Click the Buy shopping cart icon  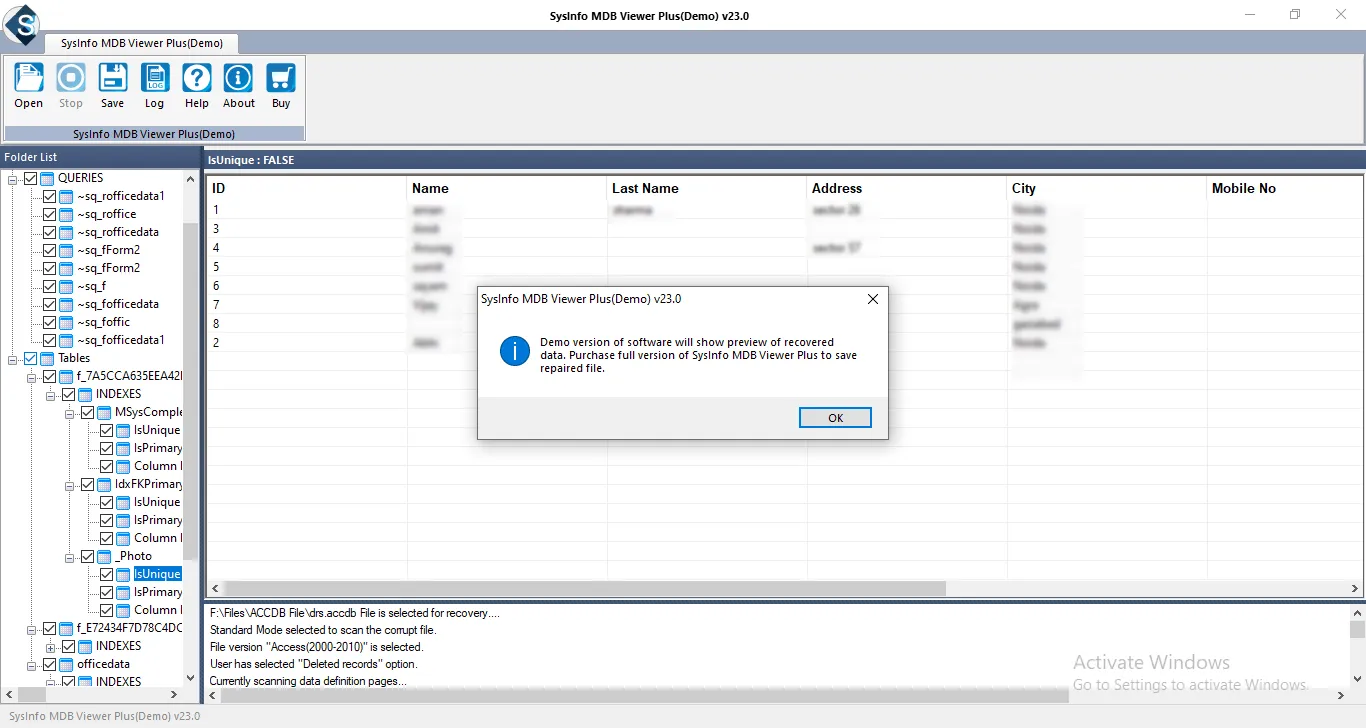click(x=281, y=78)
